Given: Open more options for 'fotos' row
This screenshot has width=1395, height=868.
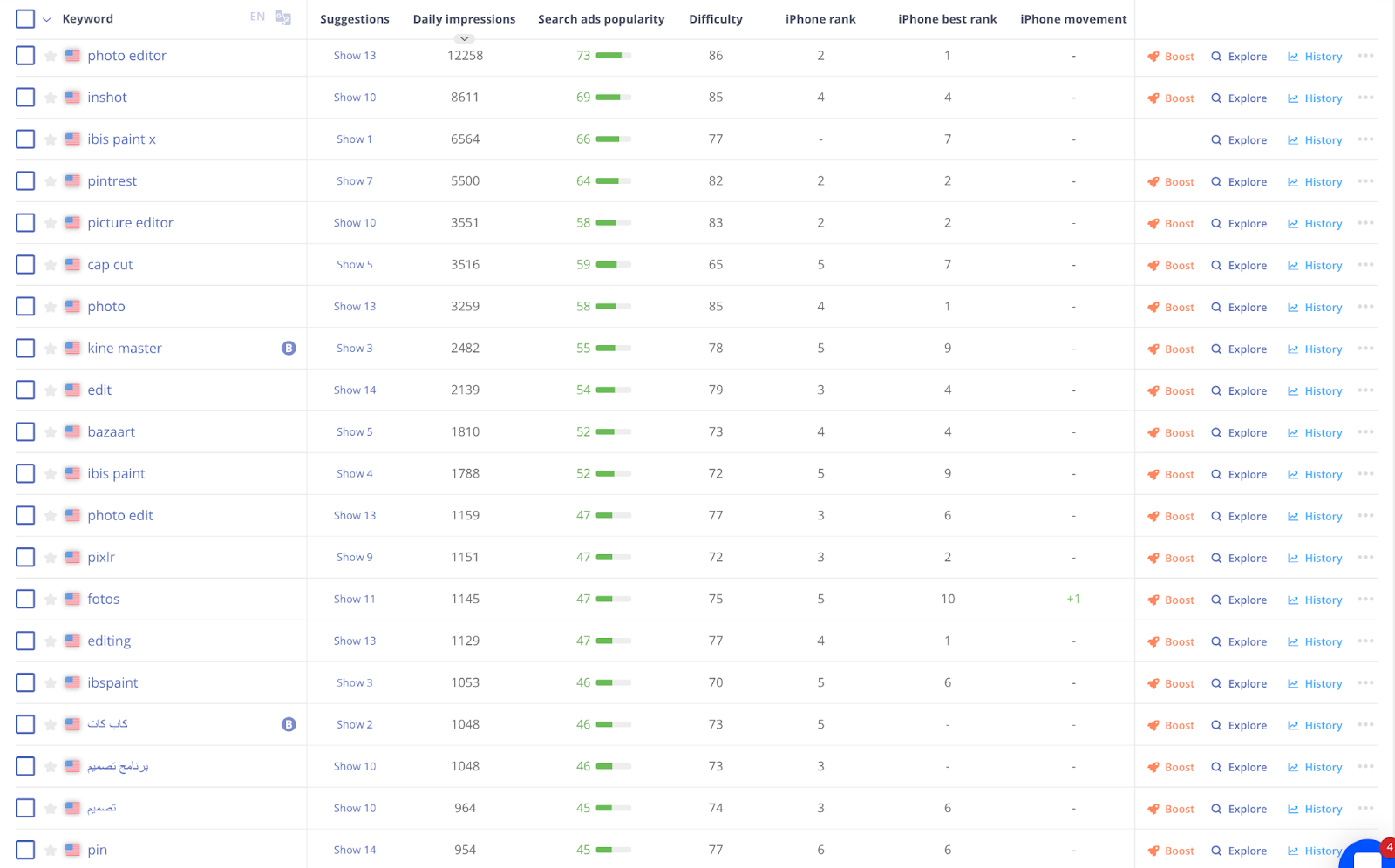Looking at the screenshot, I should (x=1365, y=600).
